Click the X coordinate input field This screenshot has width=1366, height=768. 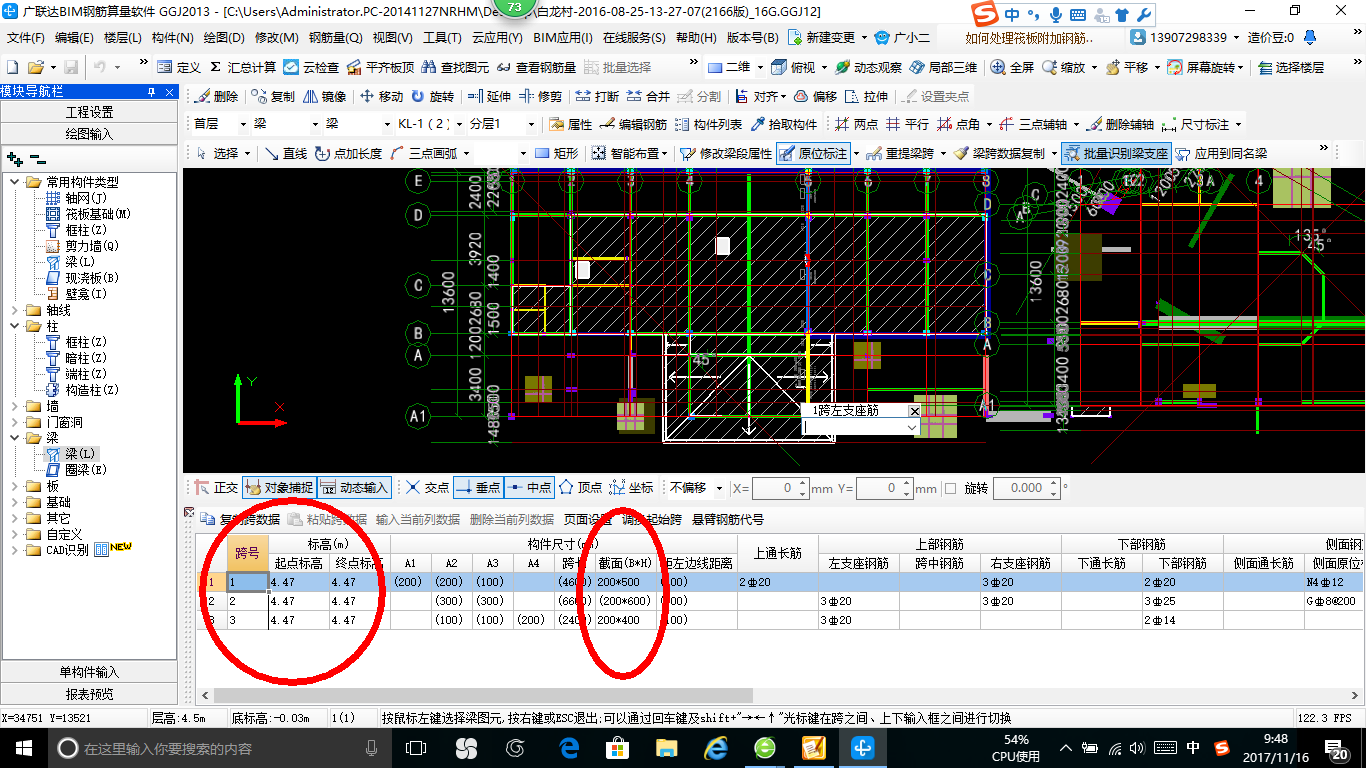pos(778,488)
